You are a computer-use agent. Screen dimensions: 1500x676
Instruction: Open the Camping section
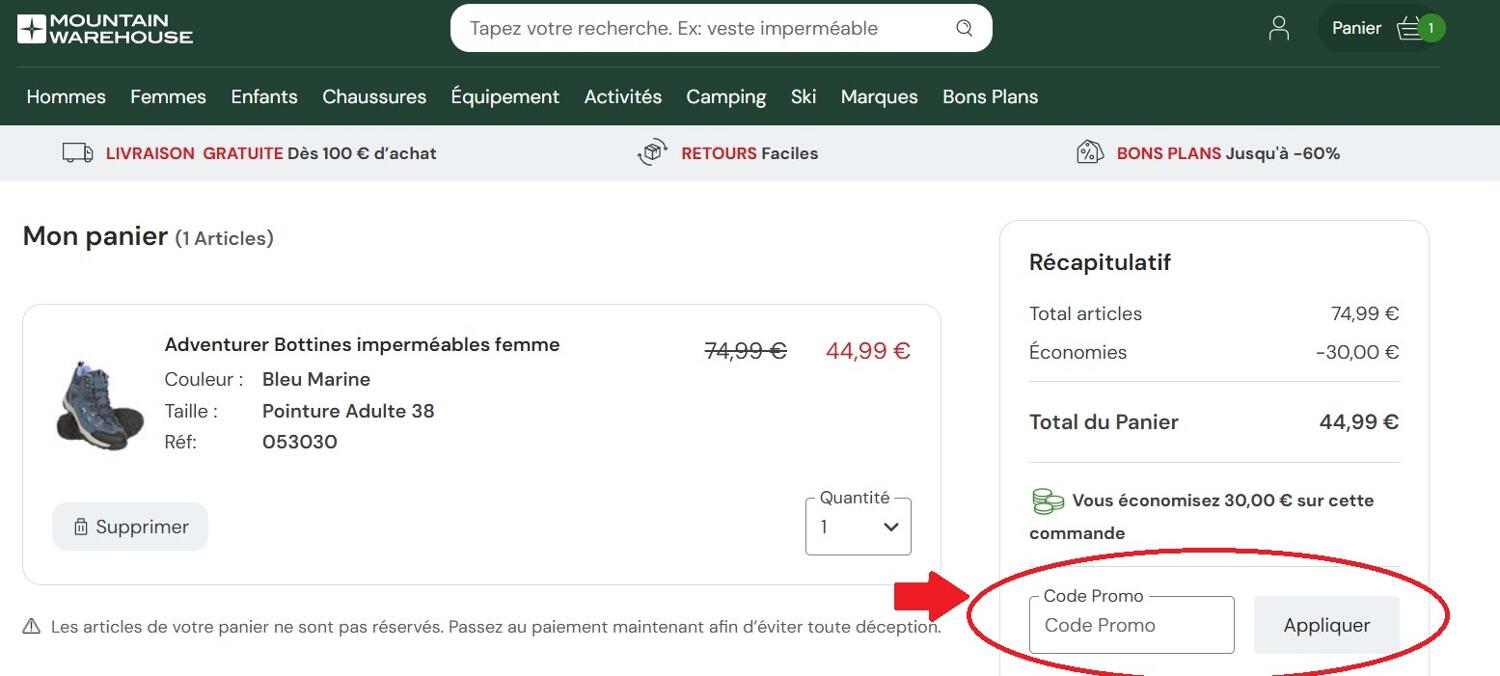pyautogui.click(x=726, y=96)
